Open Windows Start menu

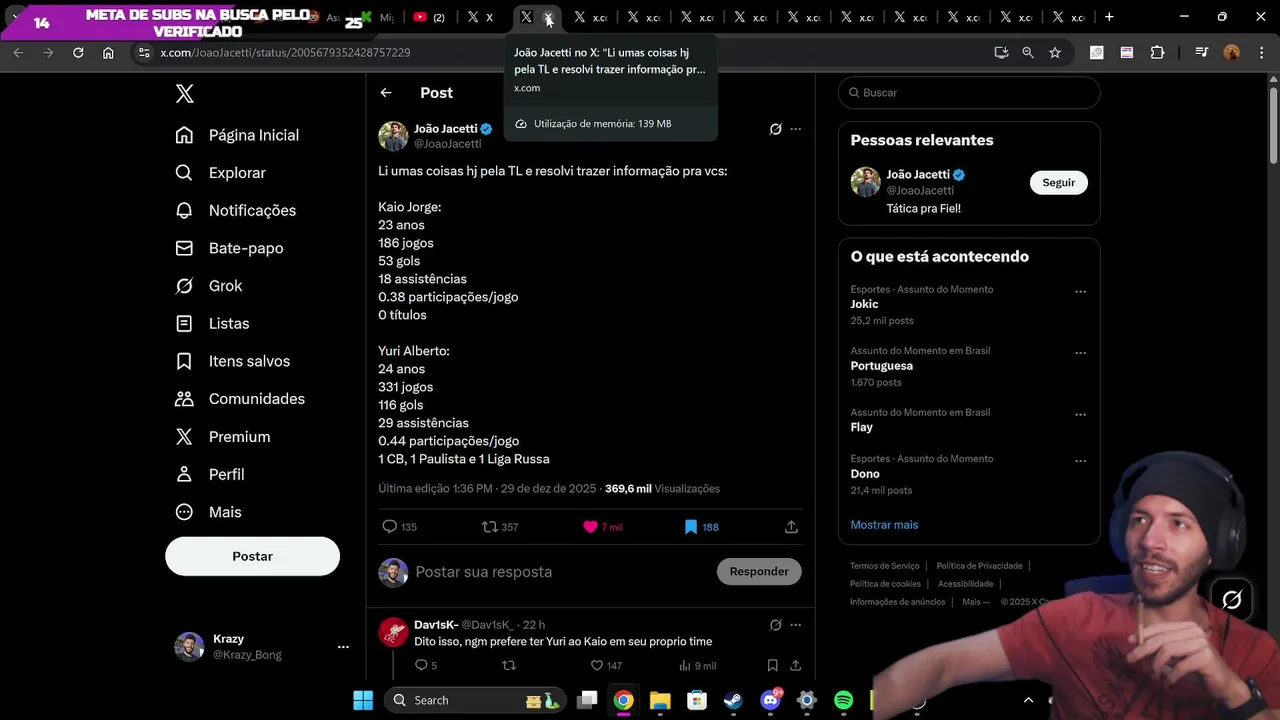363,700
